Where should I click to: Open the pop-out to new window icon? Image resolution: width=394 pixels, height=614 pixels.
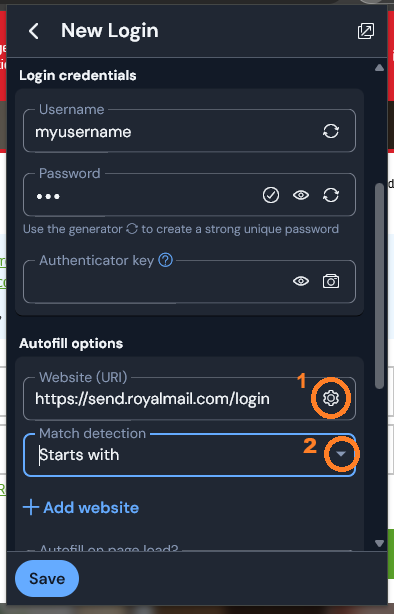point(366,31)
